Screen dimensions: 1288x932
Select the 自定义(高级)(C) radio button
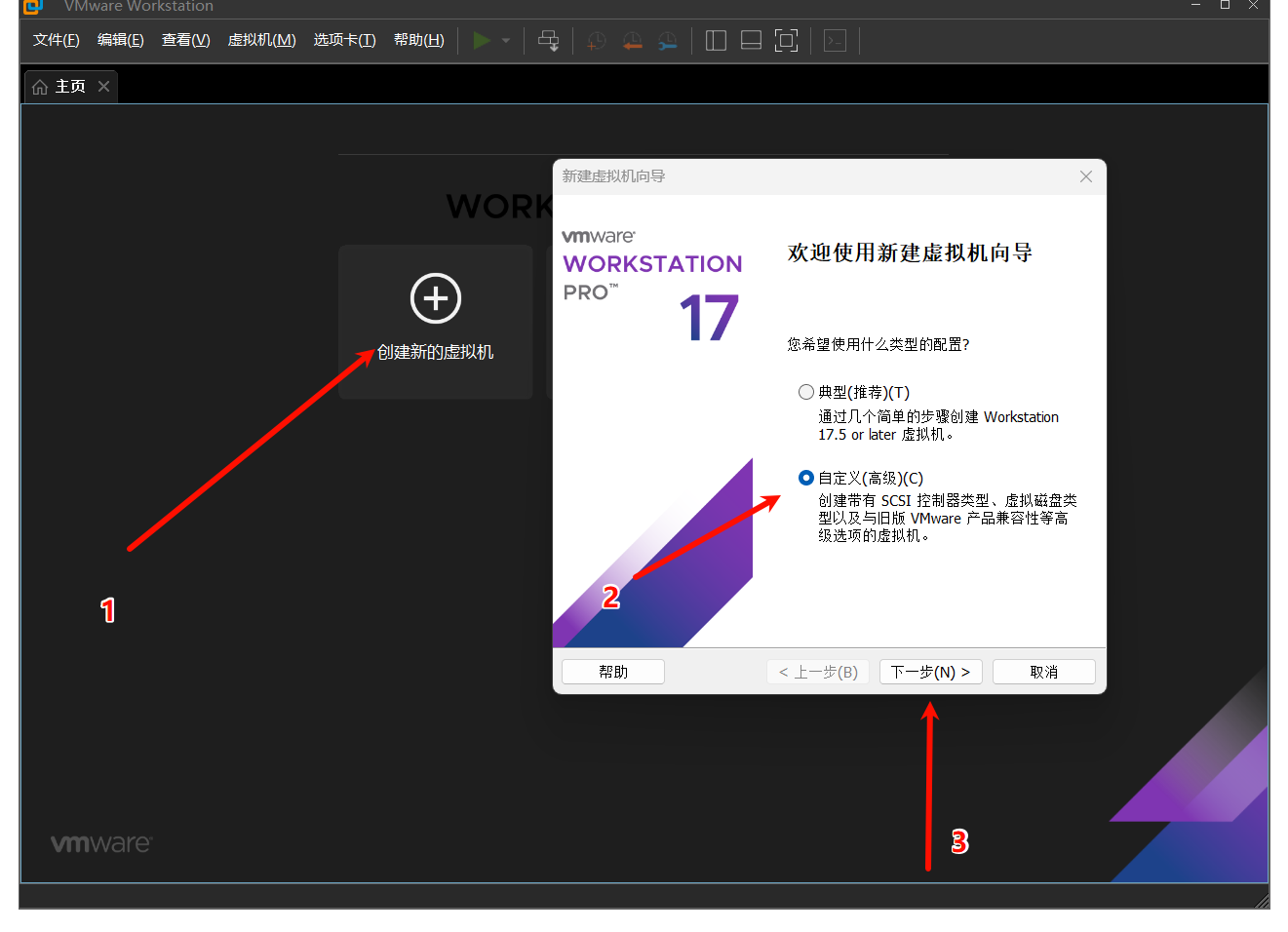[806, 478]
